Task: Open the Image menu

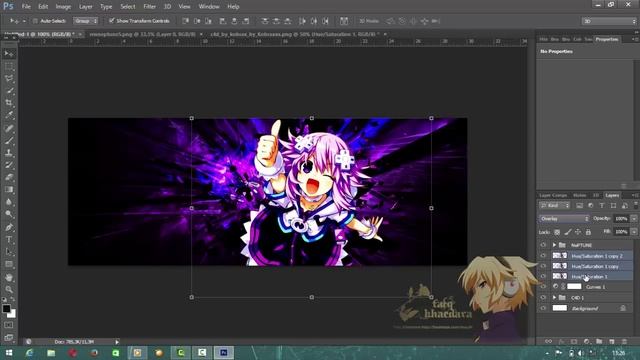Action: point(63,7)
